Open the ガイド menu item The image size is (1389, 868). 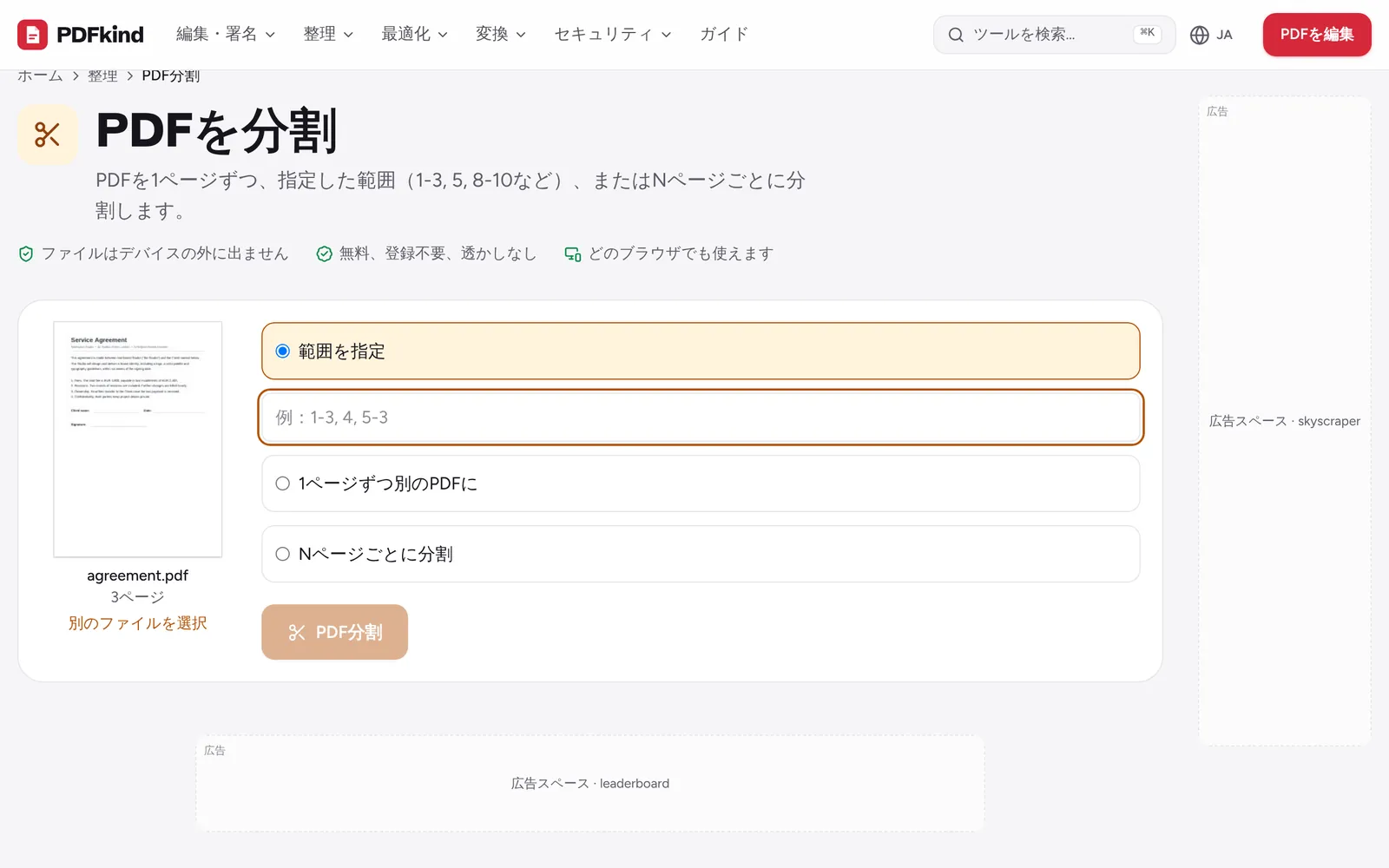coord(724,35)
